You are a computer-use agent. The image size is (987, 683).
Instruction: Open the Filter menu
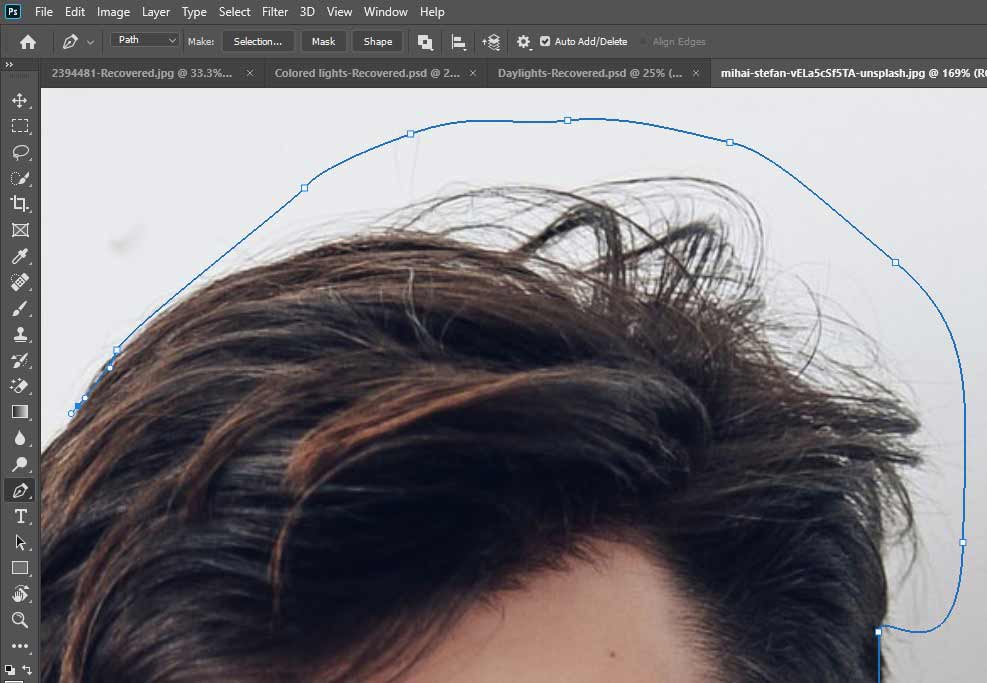coord(274,12)
